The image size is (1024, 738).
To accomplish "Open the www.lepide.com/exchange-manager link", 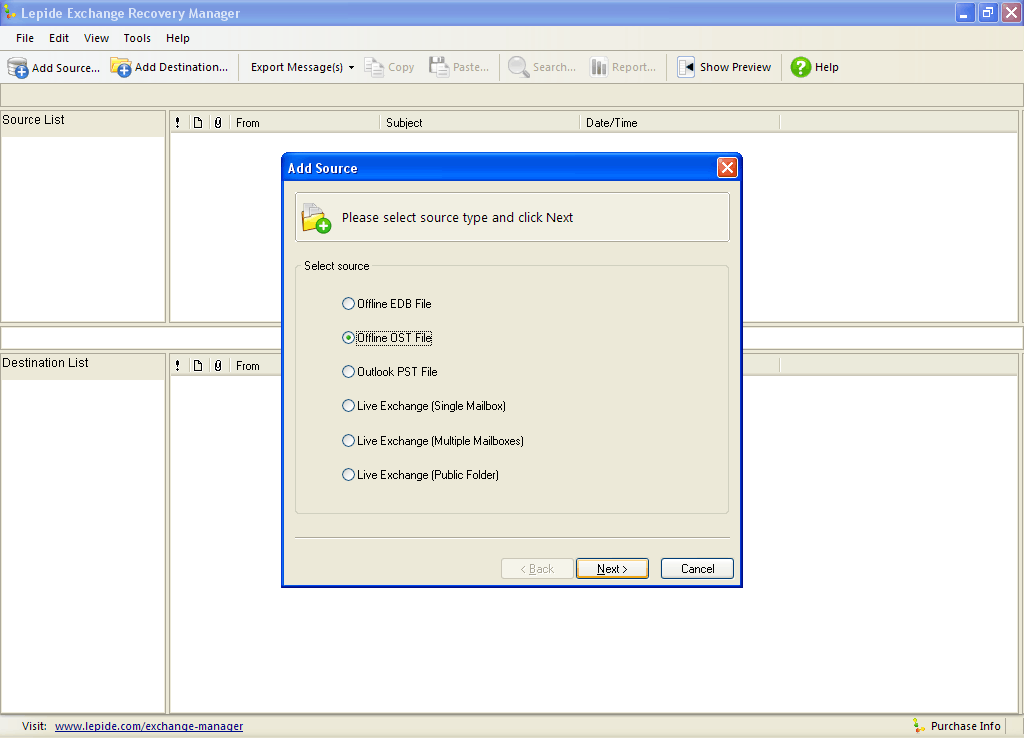I will click(x=149, y=726).
